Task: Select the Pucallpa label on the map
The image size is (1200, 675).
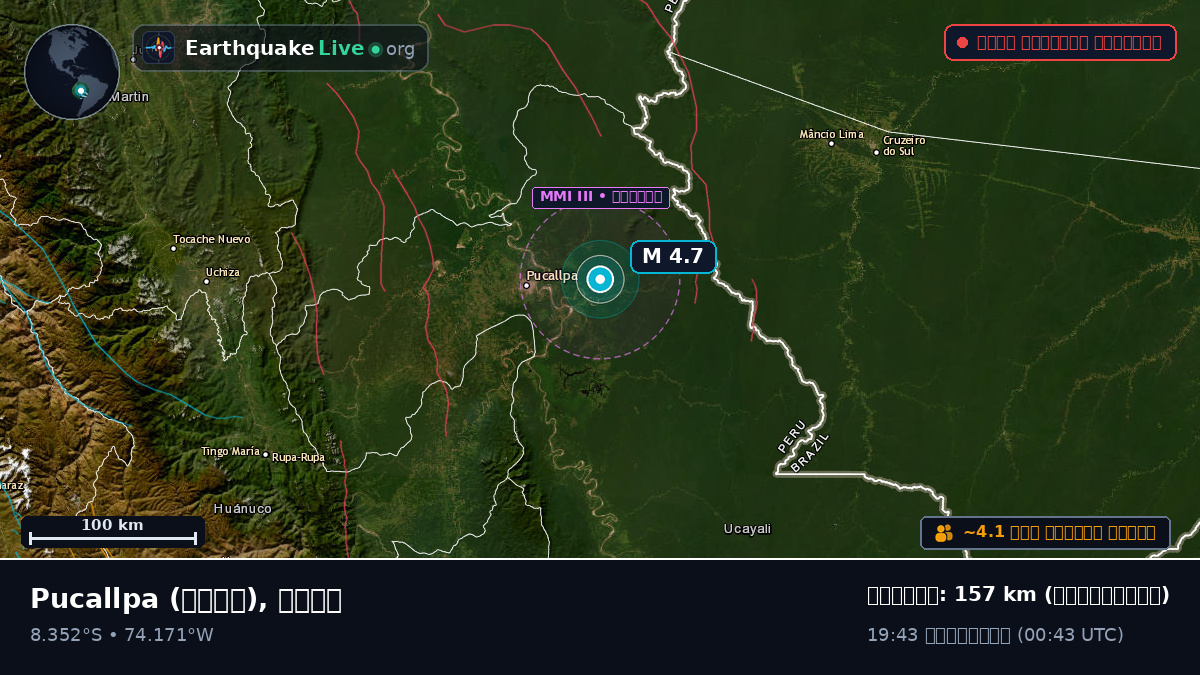Action: pyautogui.click(x=552, y=275)
